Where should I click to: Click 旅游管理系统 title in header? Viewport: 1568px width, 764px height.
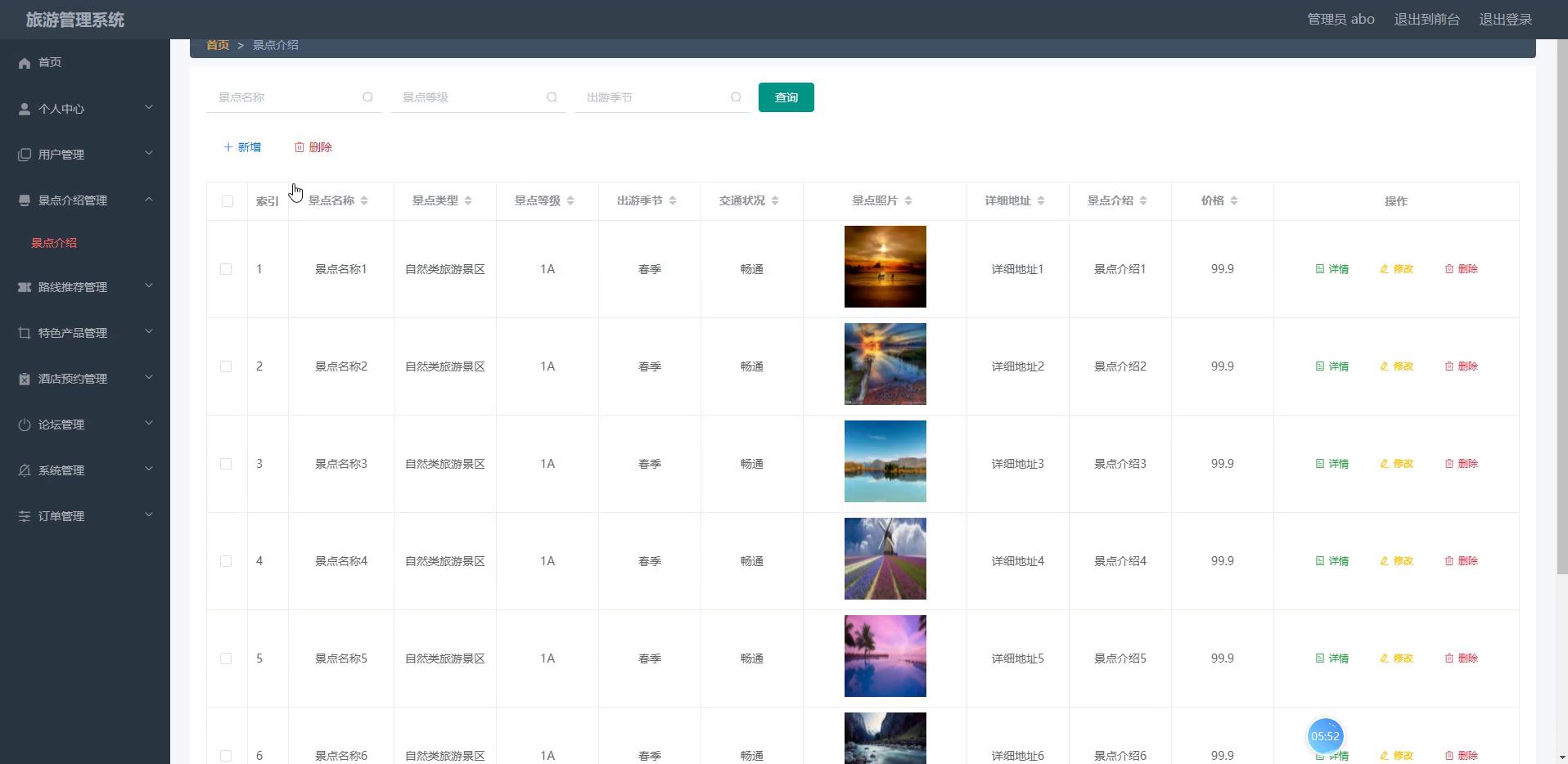(x=75, y=20)
